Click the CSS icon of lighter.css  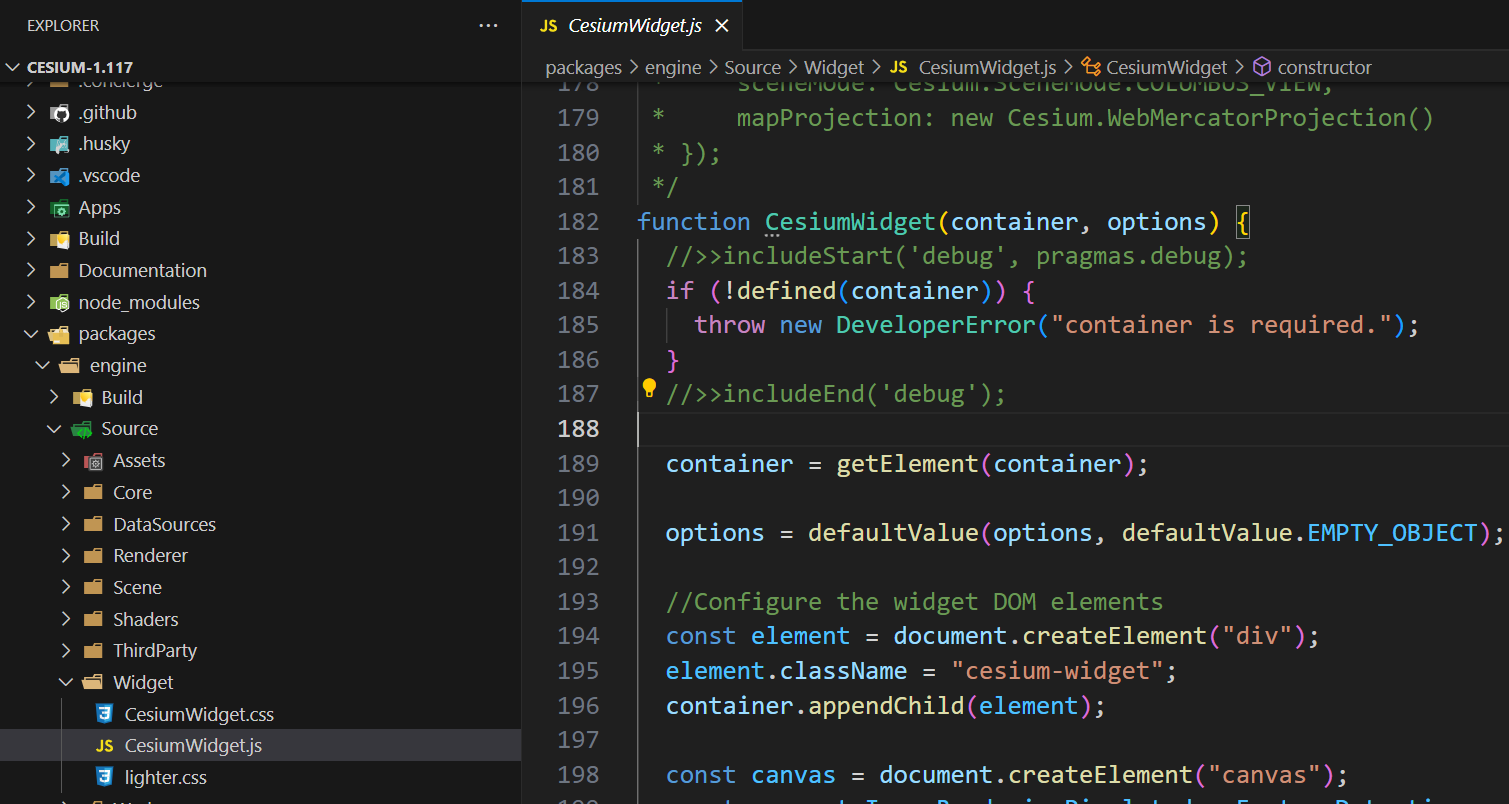(104, 778)
